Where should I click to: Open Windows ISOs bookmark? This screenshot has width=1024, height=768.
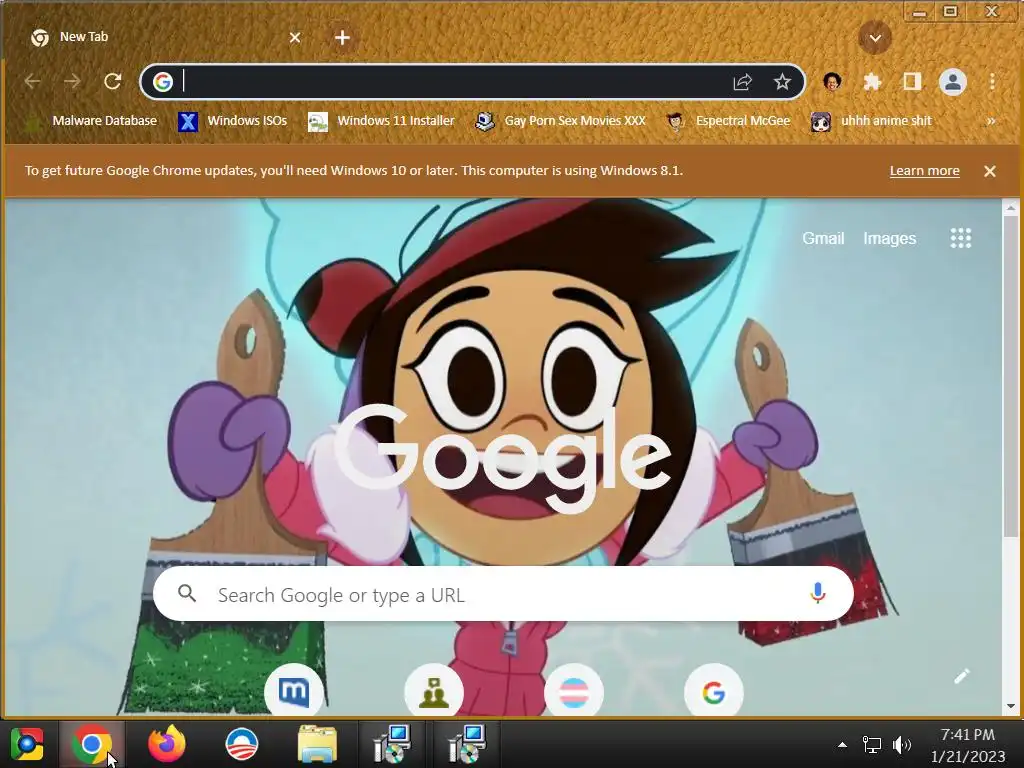click(x=232, y=121)
